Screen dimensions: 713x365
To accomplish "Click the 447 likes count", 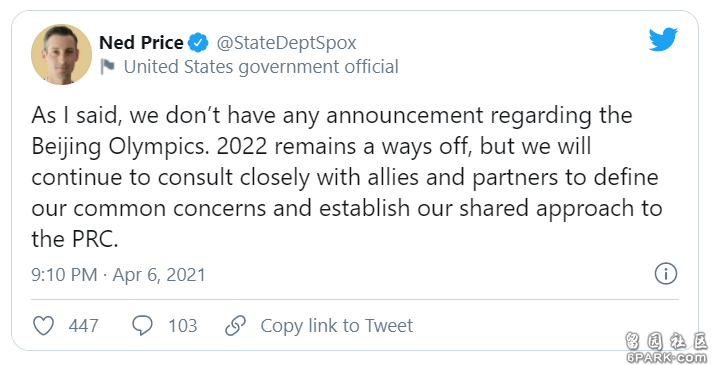I will click(83, 326).
